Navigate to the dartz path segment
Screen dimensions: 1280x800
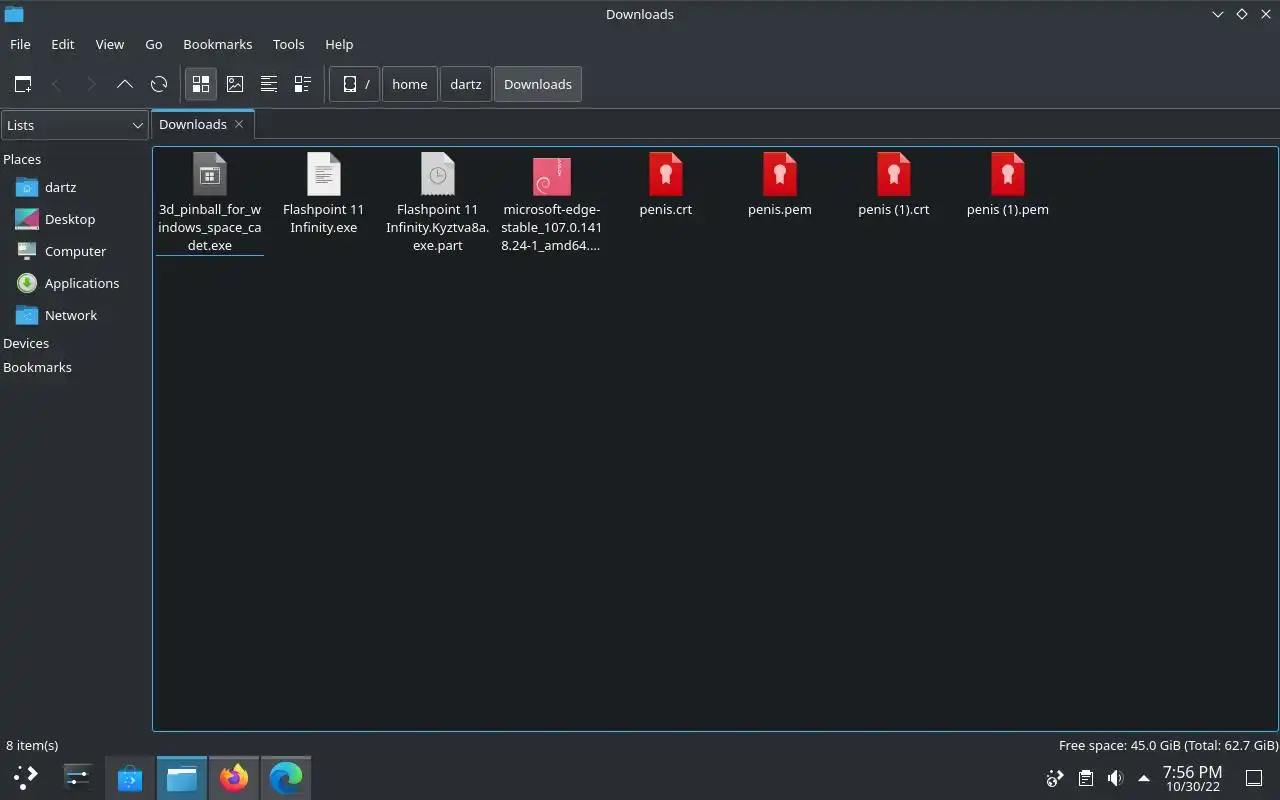(466, 84)
